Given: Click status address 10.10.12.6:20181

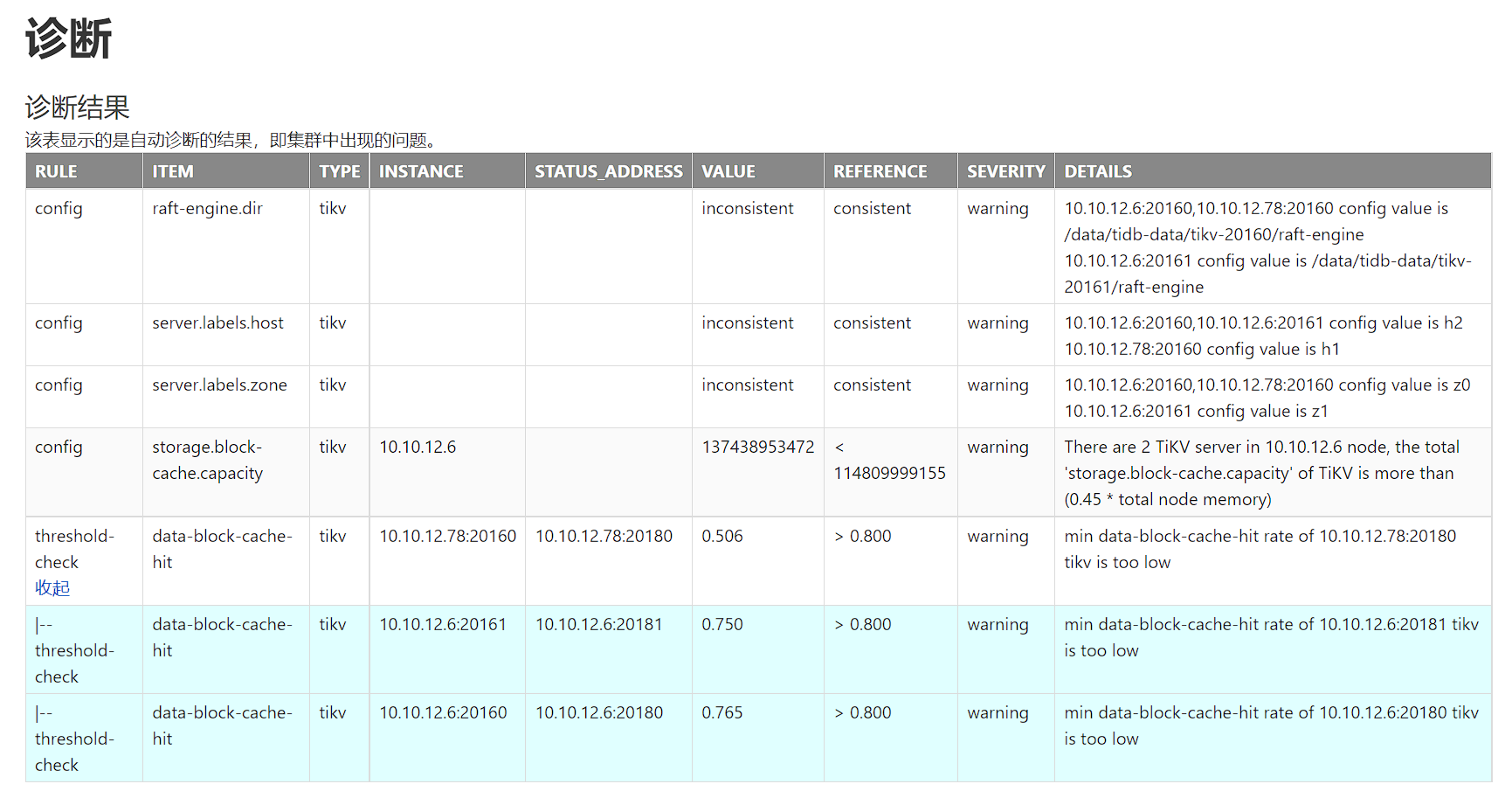Looking at the screenshot, I should click(599, 625).
